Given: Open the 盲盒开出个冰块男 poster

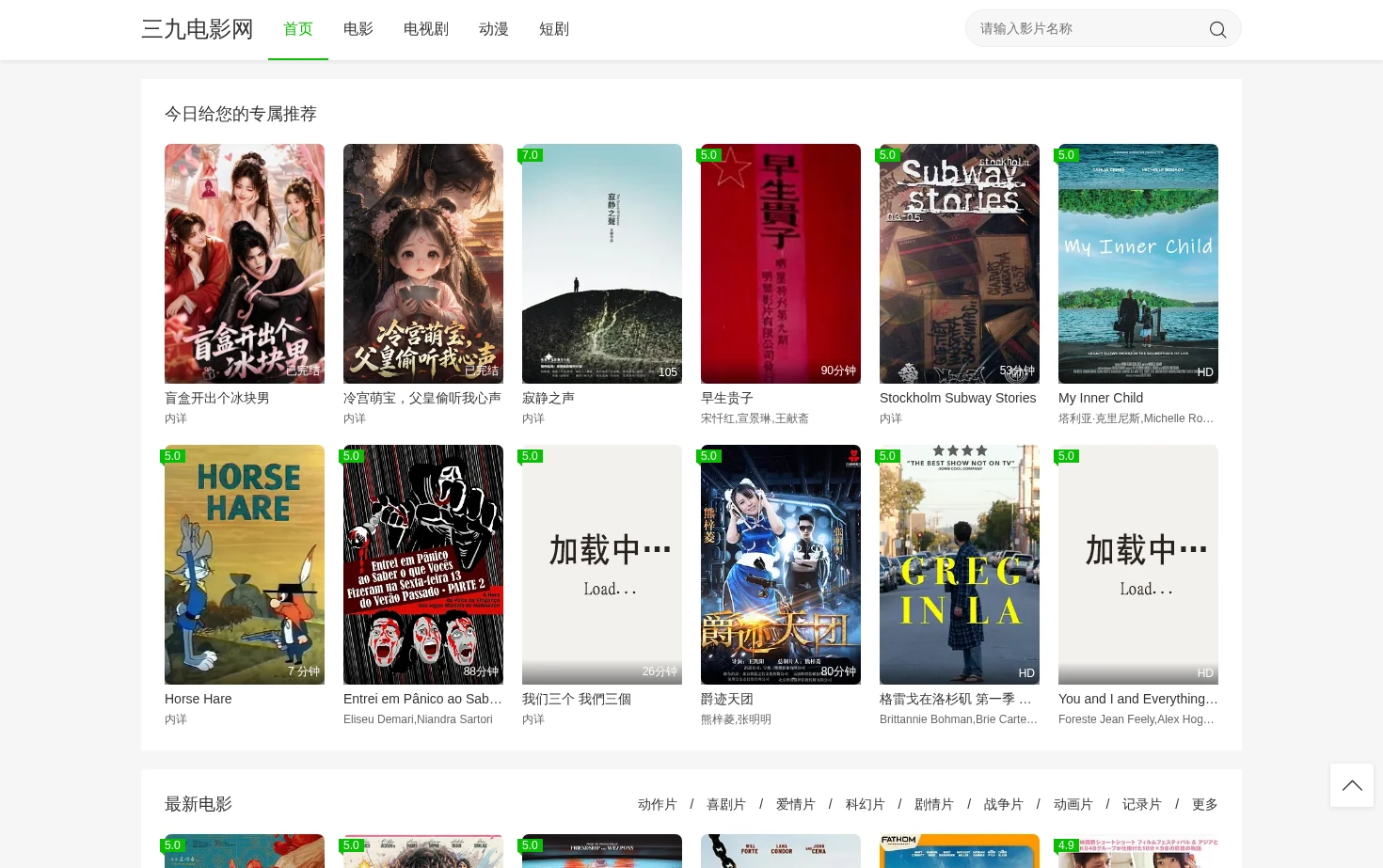Looking at the screenshot, I should (x=245, y=263).
